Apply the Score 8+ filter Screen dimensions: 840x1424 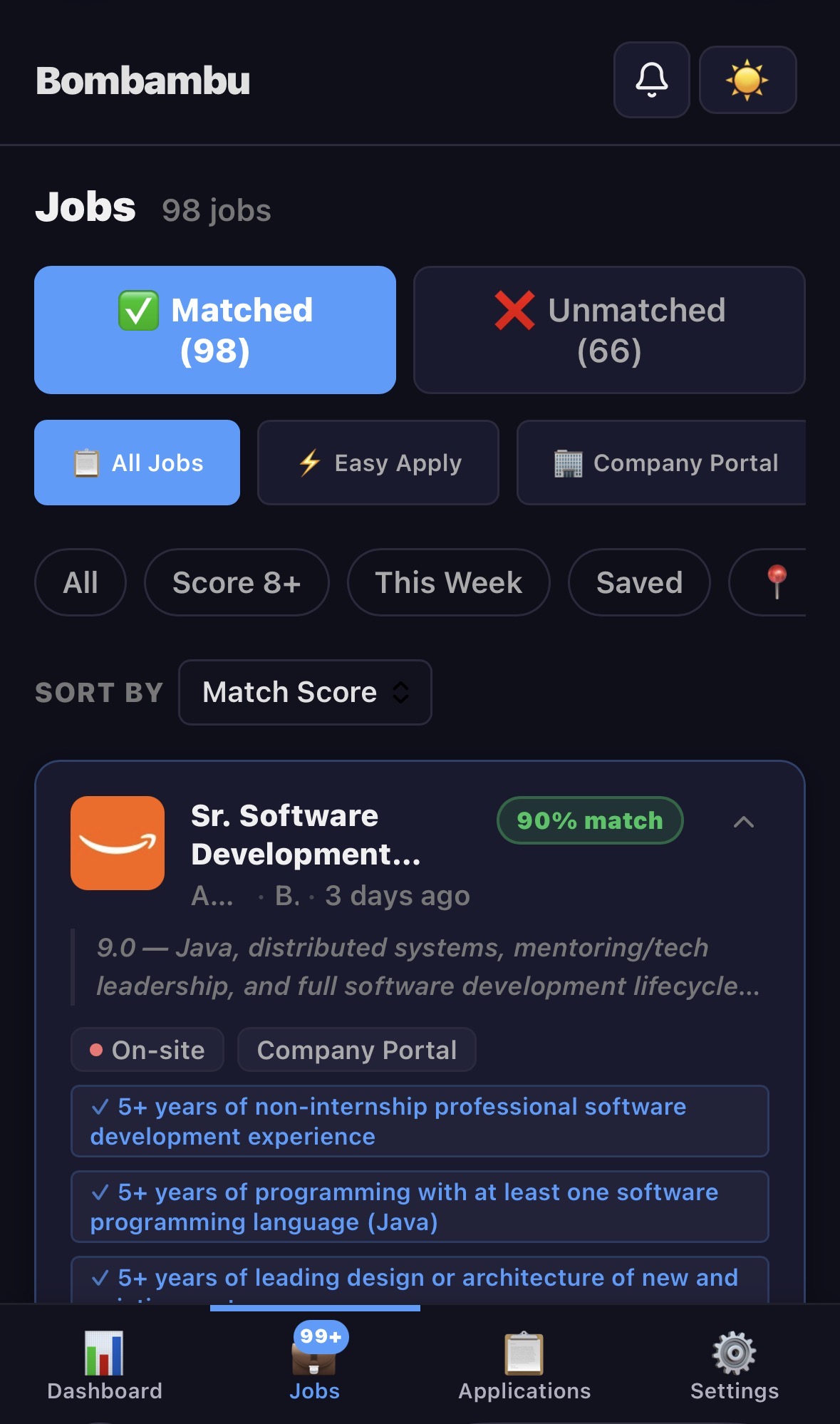click(237, 582)
